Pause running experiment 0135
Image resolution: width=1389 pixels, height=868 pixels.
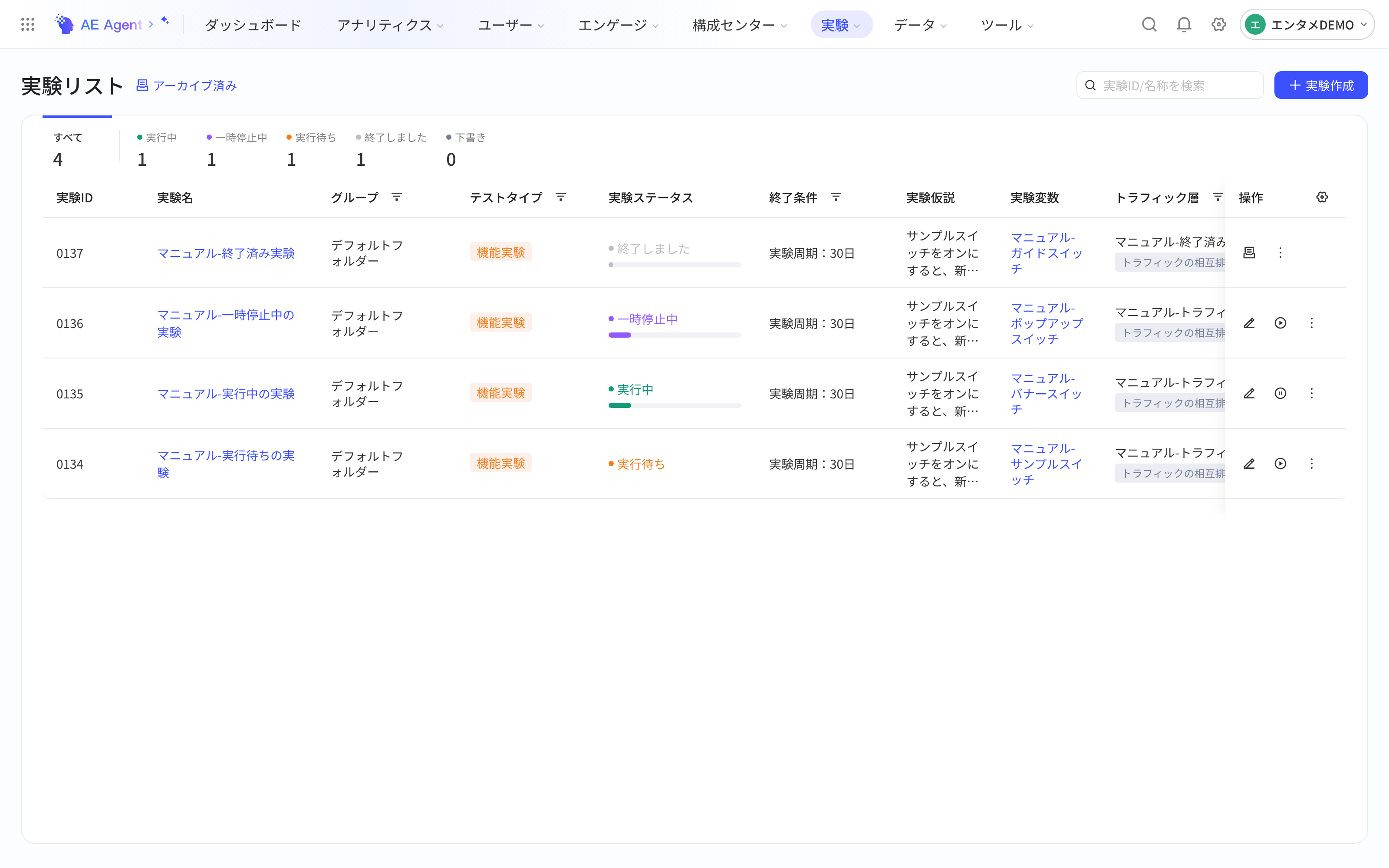click(1280, 393)
